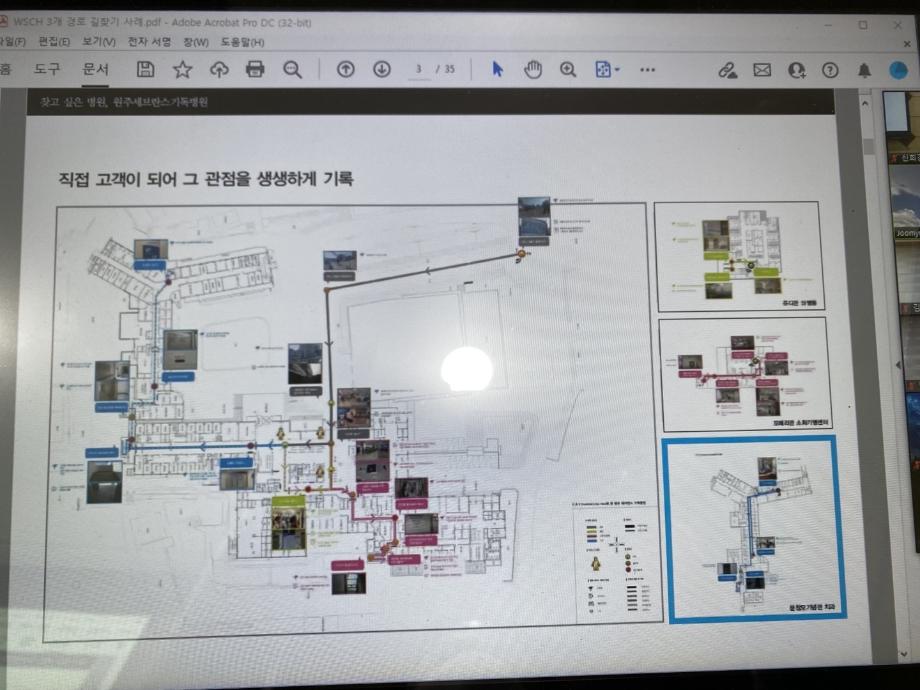This screenshot has height=690, width=920.
Task: Switch to the 도구 tab
Action: [47, 69]
